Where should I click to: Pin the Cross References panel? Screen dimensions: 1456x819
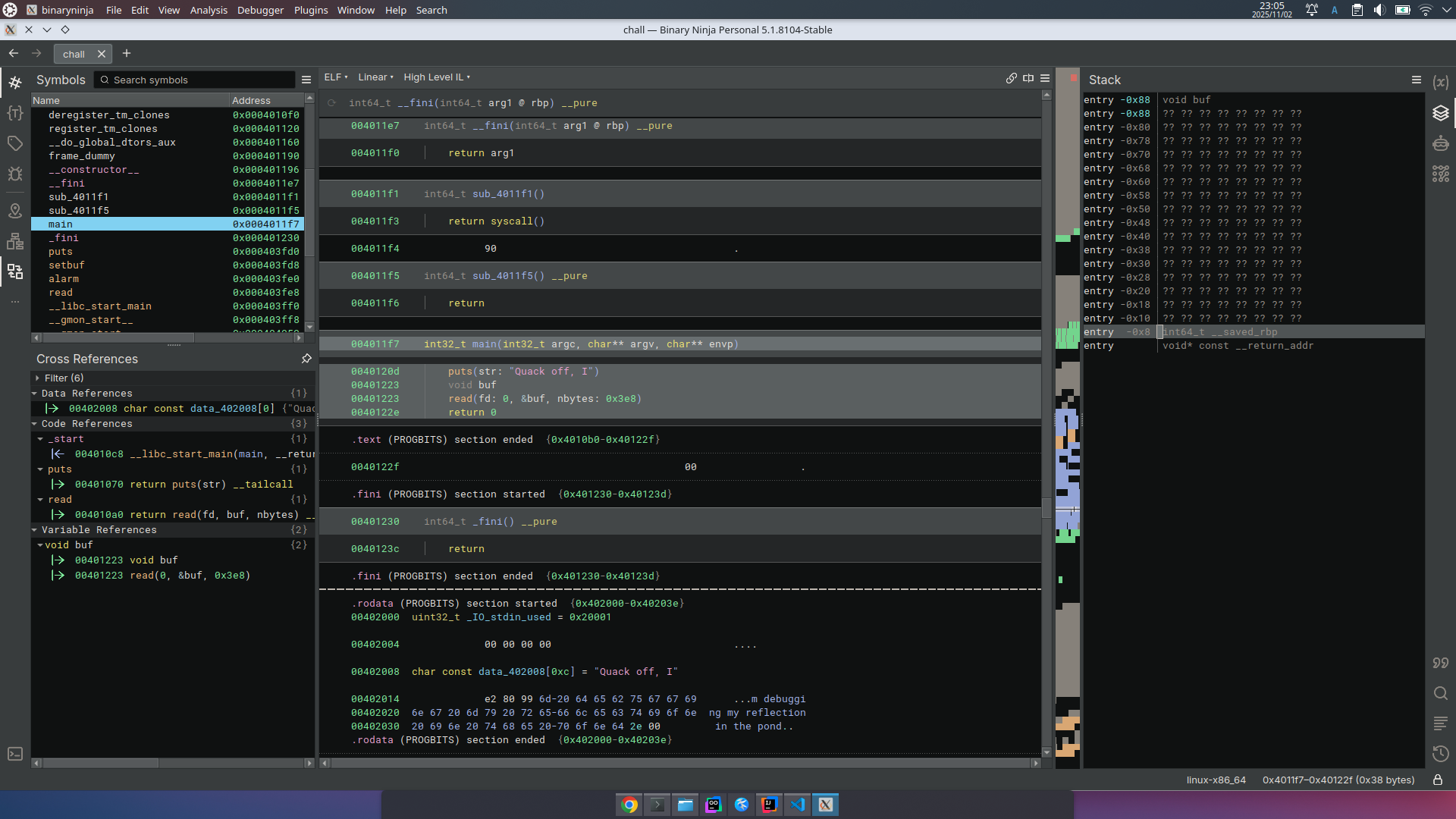coord(306,359)
